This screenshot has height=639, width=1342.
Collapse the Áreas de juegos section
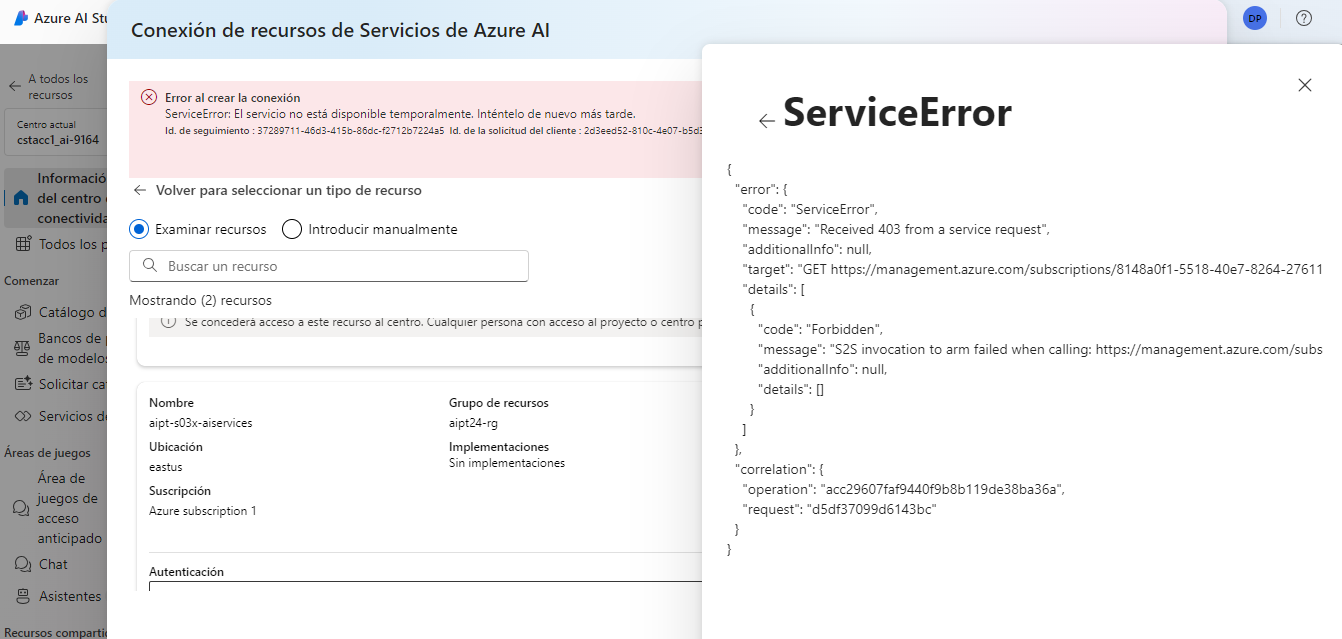[x=47, y=453]
